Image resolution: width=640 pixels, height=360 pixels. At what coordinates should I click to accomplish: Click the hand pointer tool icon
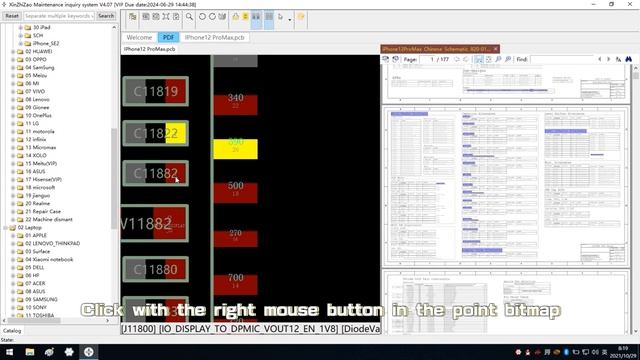(x=280, y=17)
